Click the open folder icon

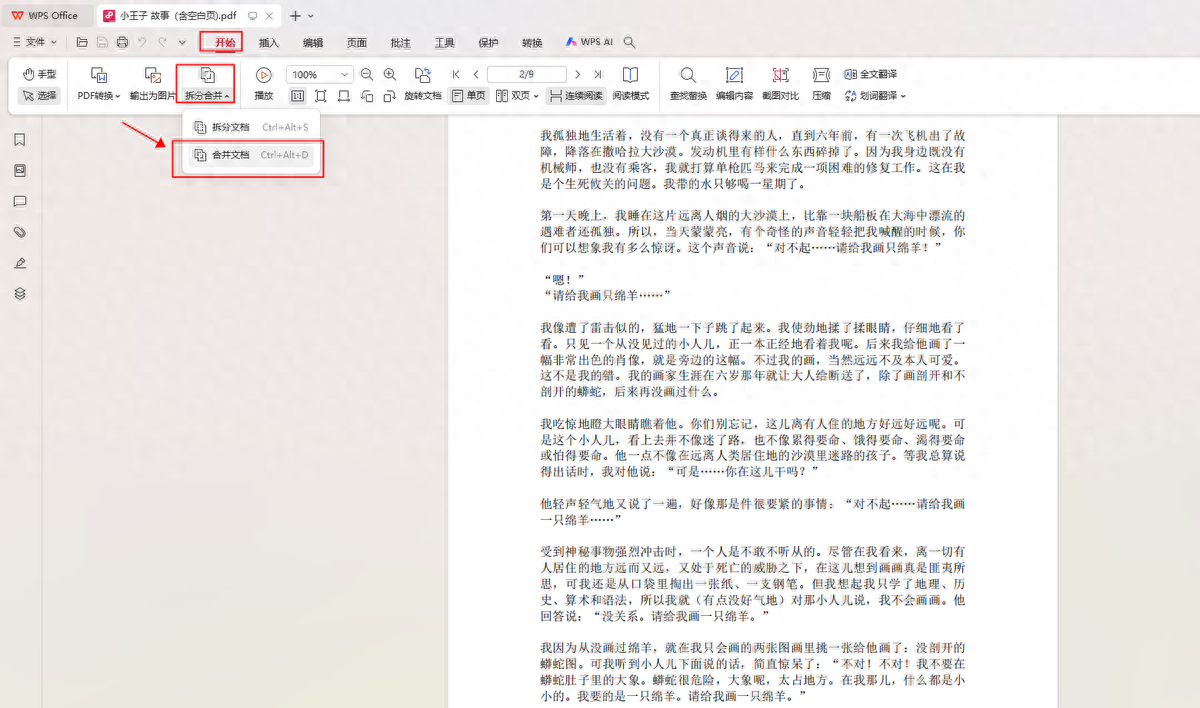tap(82, 42)
